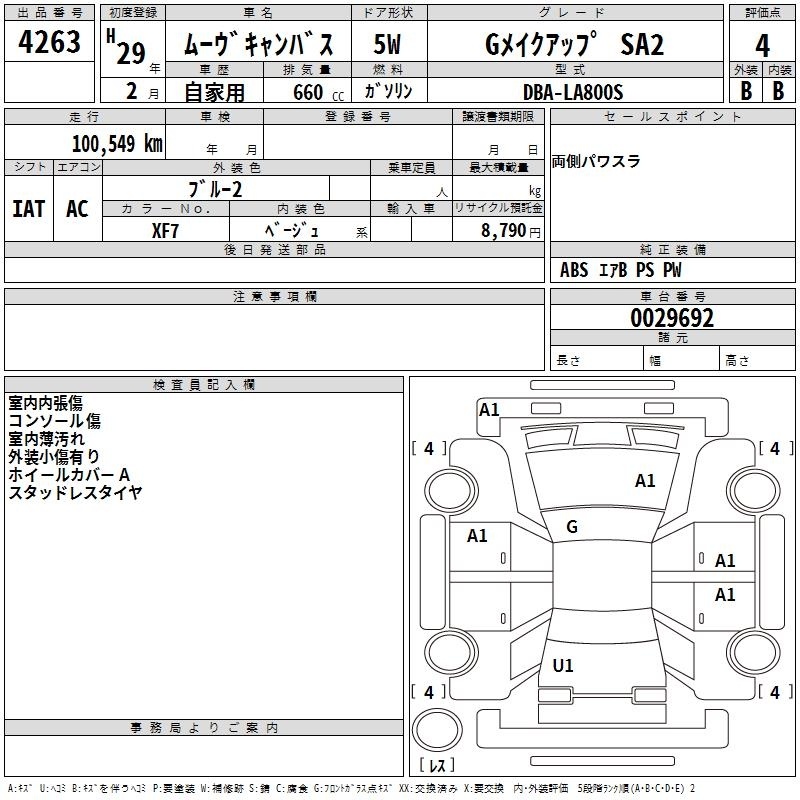
Task: Select the sales point 両側パワスラ
Action: (x=596, y=161)
